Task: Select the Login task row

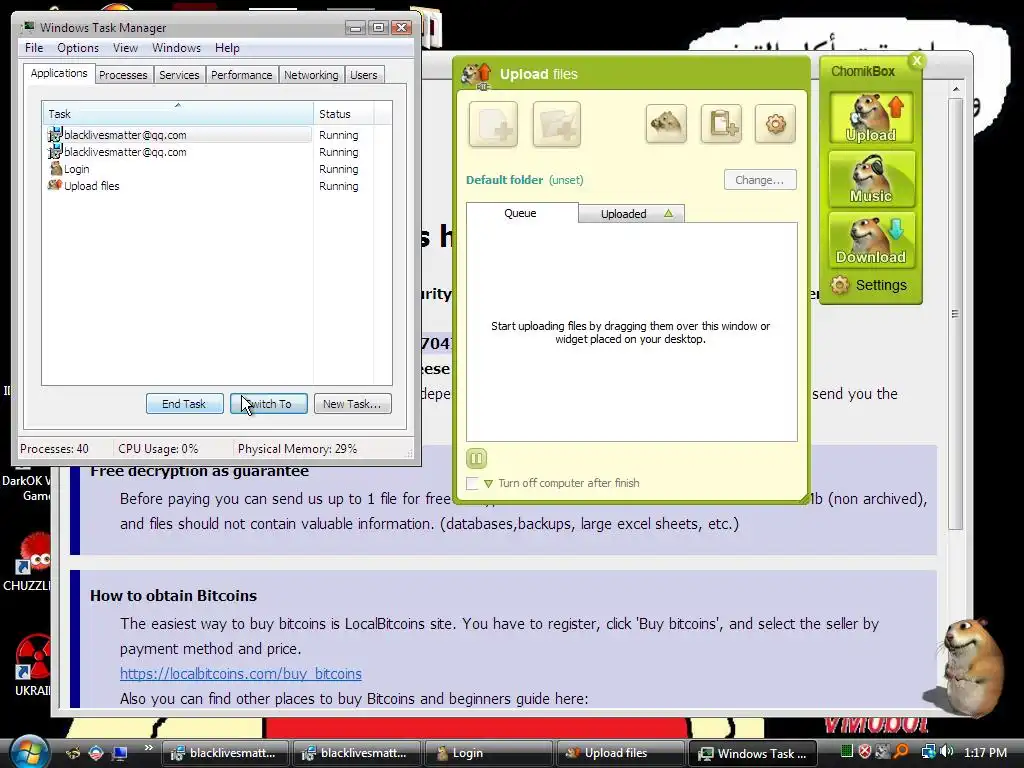Action: point(178,169)
